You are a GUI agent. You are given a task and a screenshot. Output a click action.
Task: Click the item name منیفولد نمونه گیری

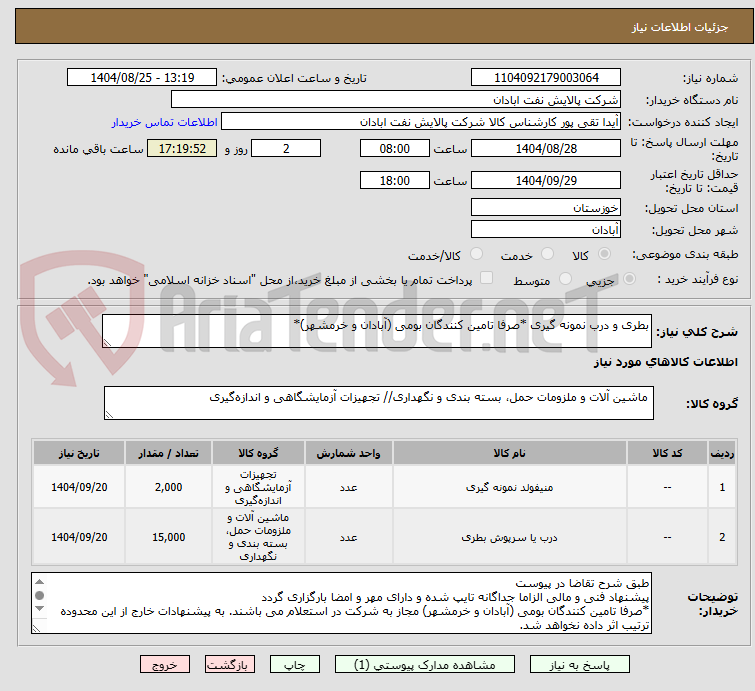pyautogui.click(x=509, y=487)
